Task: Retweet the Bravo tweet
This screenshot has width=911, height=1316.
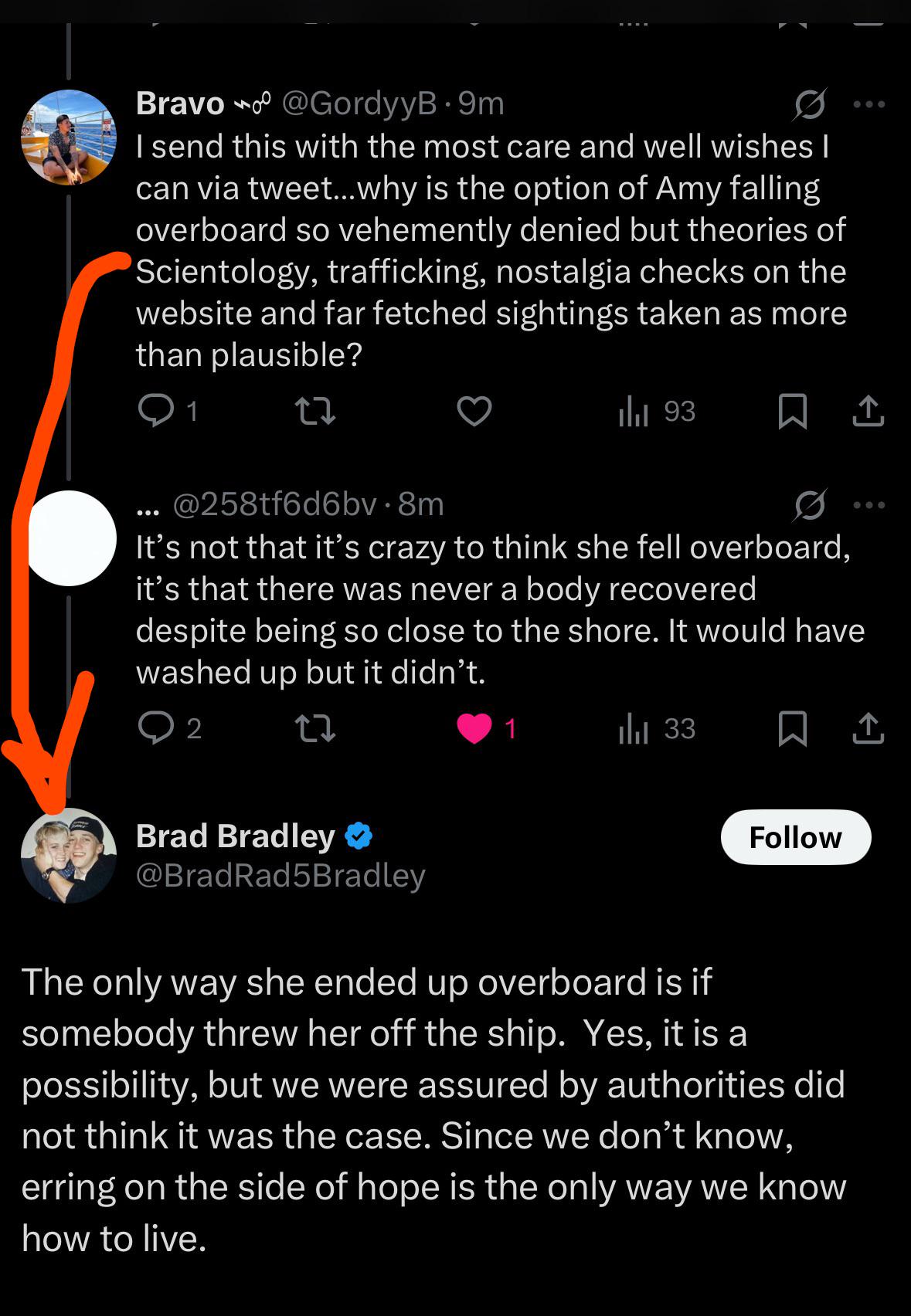Action: point(315,411)
